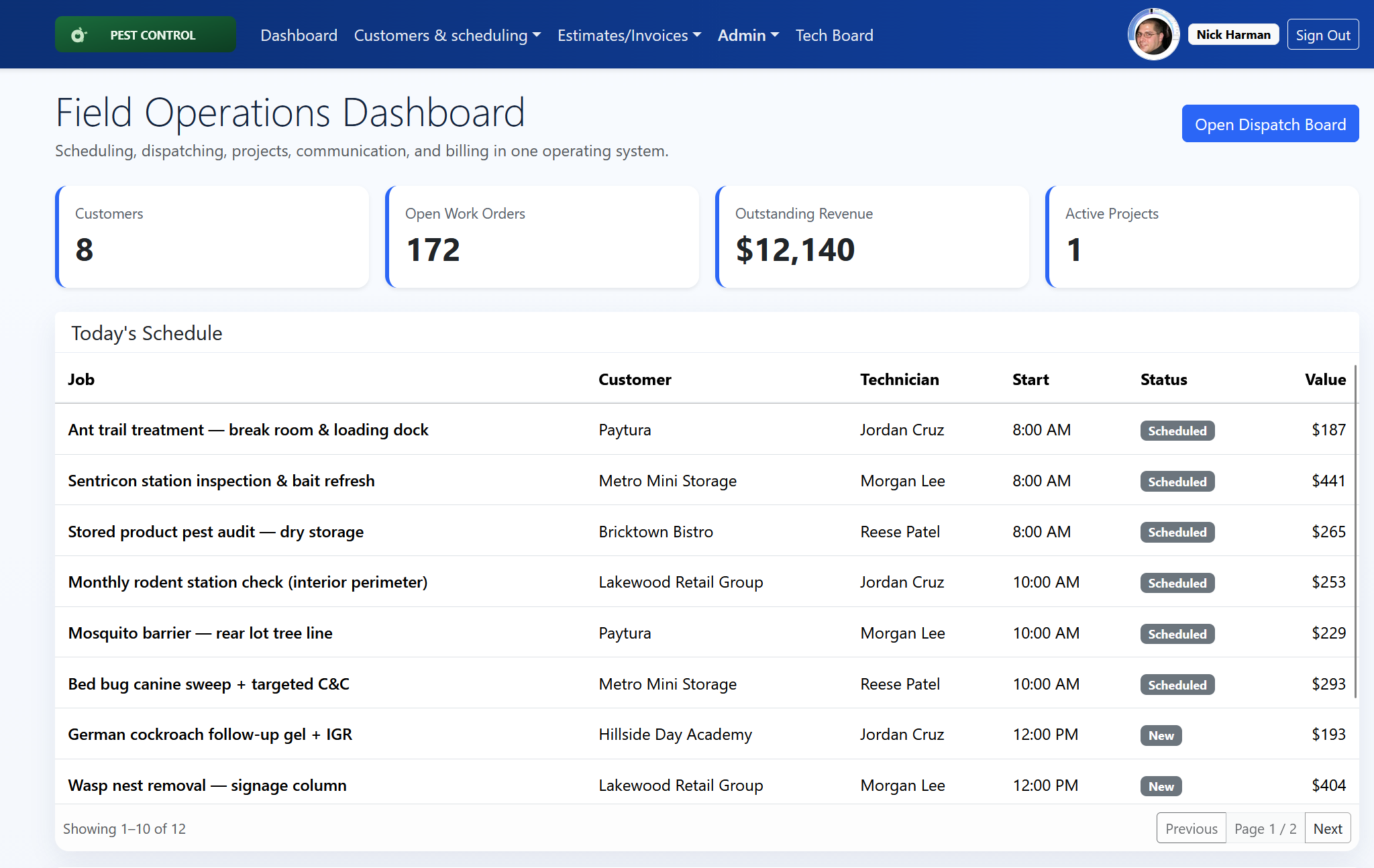This screenshot has height=868, width=1374.
Task: Go to the next schedule page
Action: (1328, 828)
